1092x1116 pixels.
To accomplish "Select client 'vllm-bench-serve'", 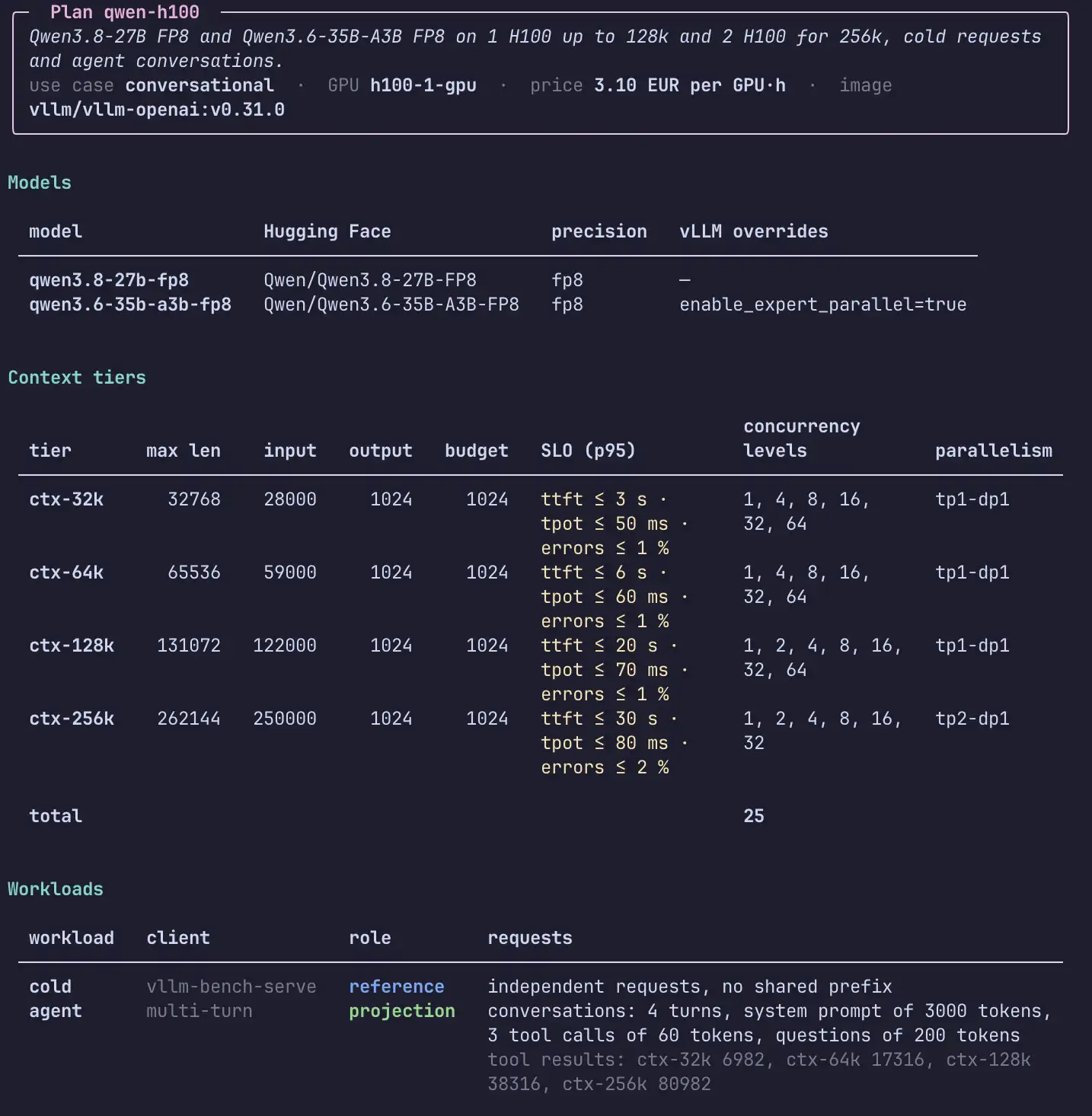I will [231, 987].
